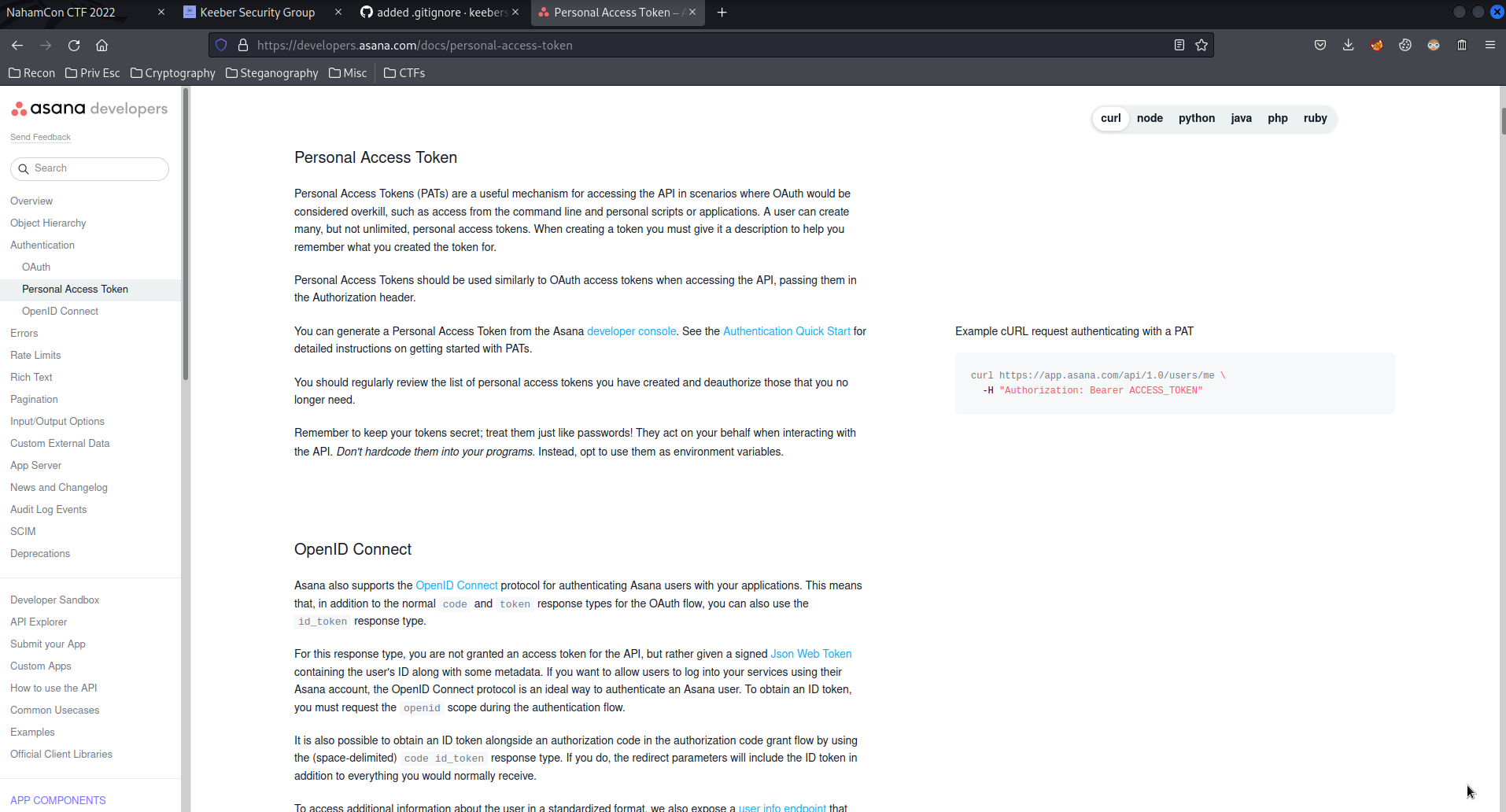Open the Steganography bookmarks folder
This screenshot has height=812, width=1506.
point(271,72)
